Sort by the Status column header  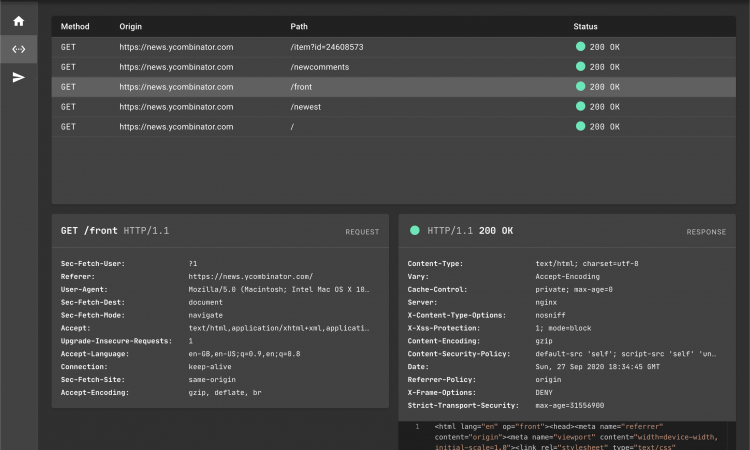(585, 26)
